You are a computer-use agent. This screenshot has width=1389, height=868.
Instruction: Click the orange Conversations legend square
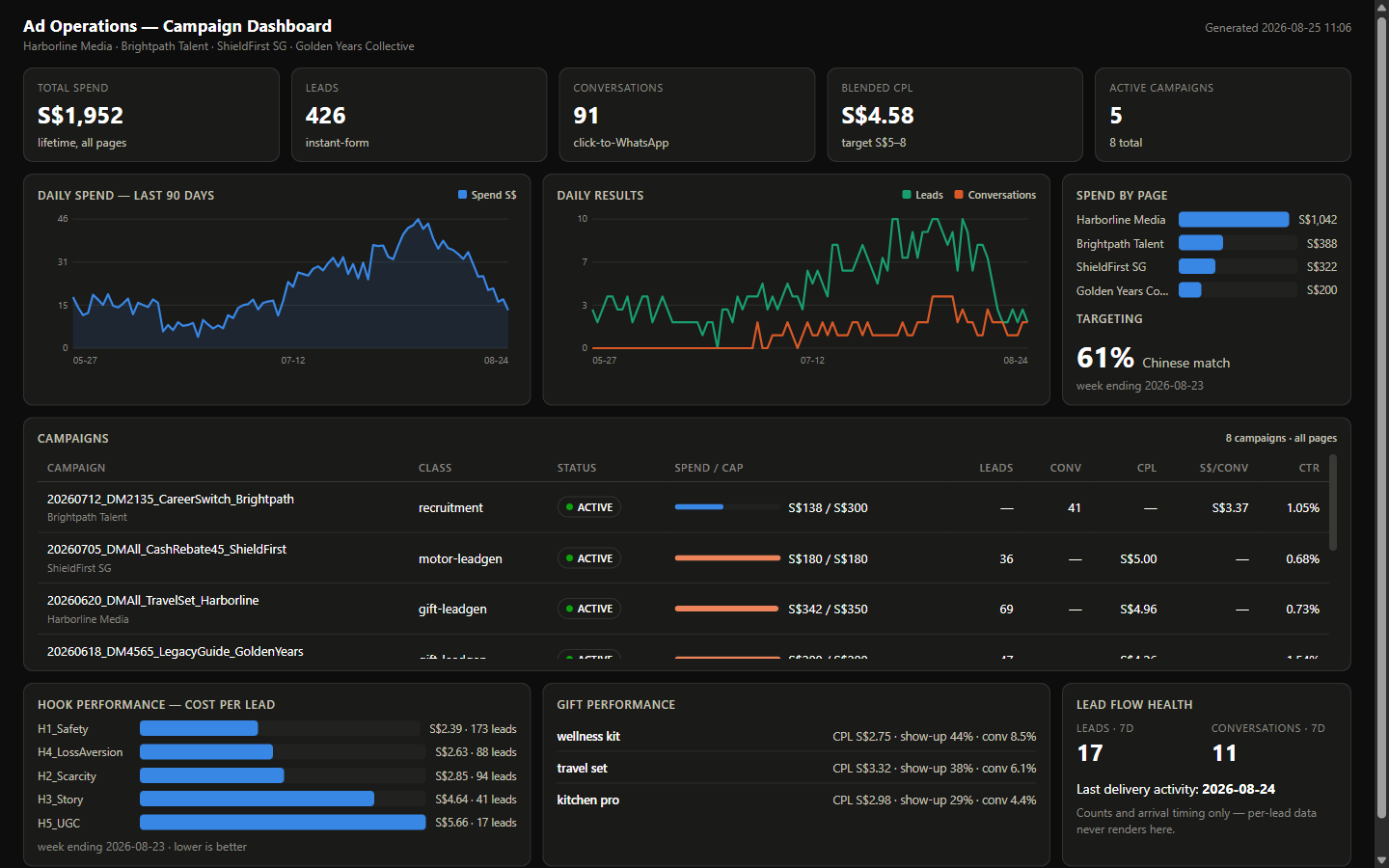click(959, 195)
